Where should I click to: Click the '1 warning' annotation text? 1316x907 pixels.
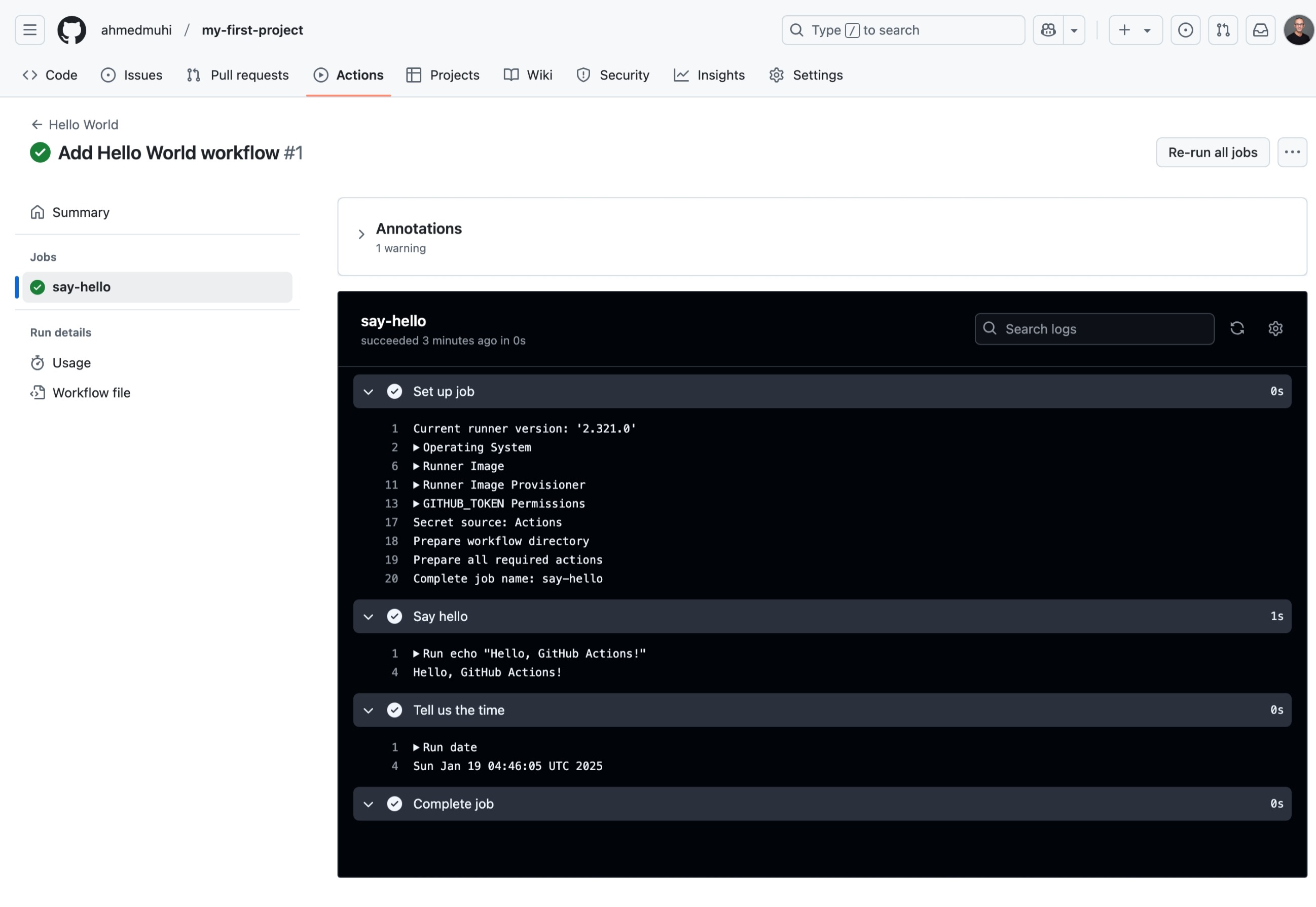tap(401, 248)
